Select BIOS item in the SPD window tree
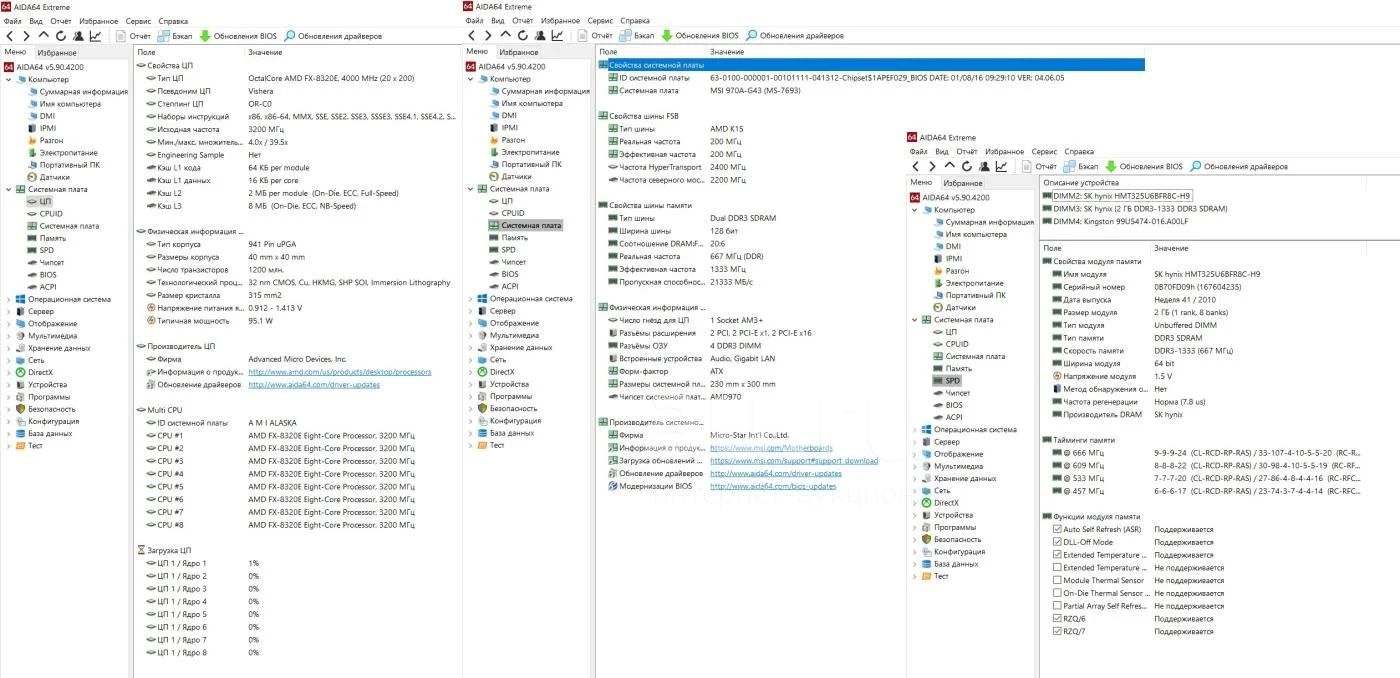The height and width of the screenshot is (678, 1400). pos(954,405)
